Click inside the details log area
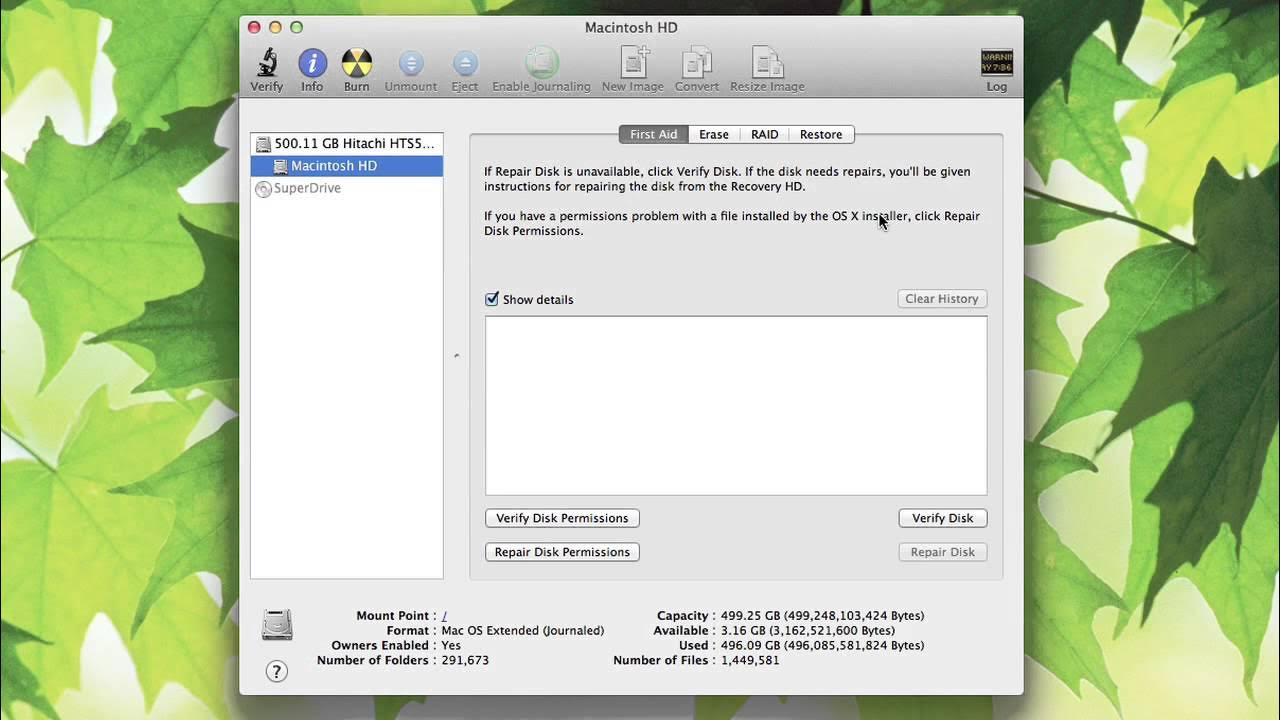The height and width of the screenshot is (720, 1280). click(736, 405)
